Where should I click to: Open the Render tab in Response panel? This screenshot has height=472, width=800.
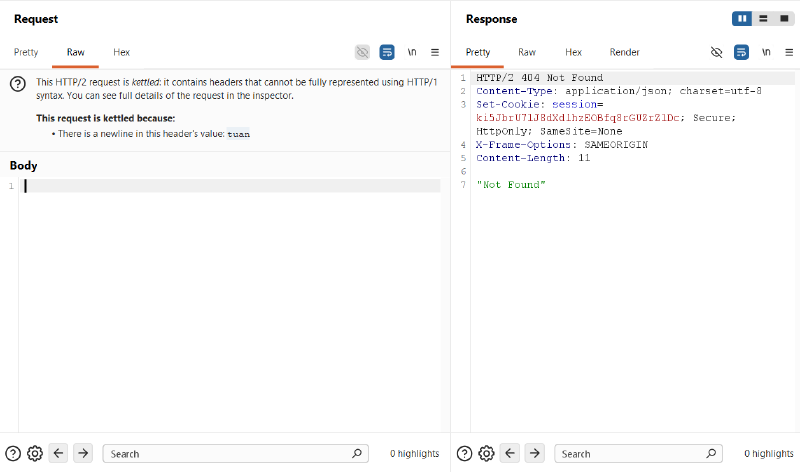(624, 52)
